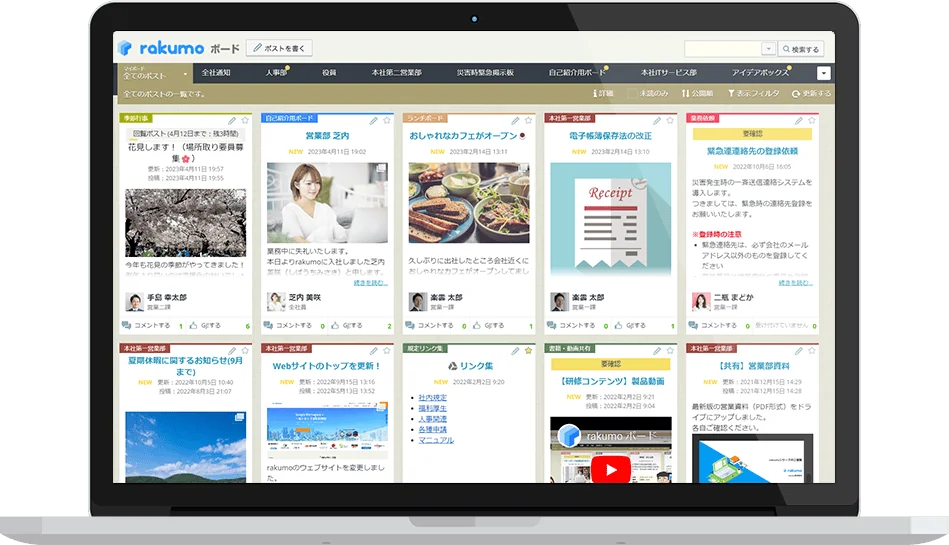This screenshot has height=545, width=949.
Task: Click コメントする on the カフェ post
Action: pyautogui.click(x=430, y=325)
